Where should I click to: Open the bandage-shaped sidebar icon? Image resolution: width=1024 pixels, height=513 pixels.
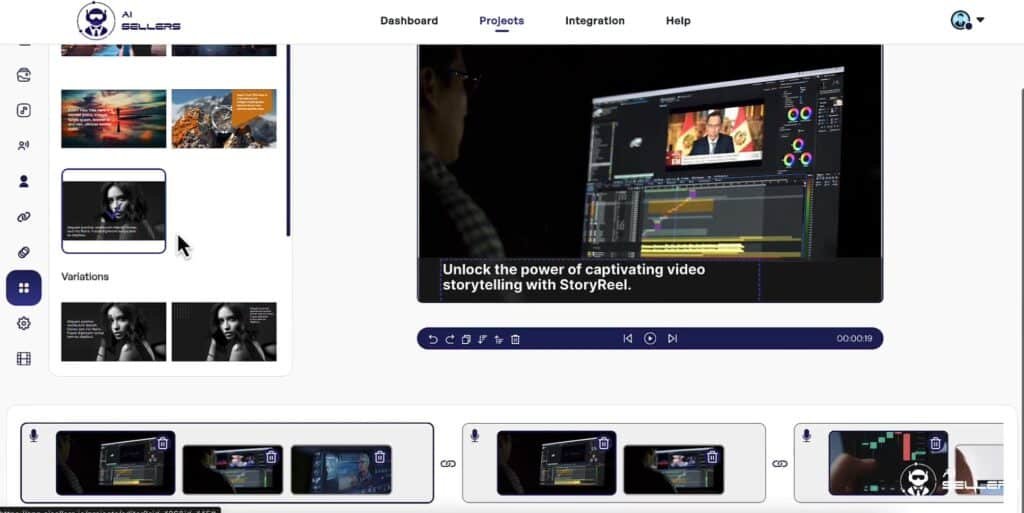coord(24,253)
